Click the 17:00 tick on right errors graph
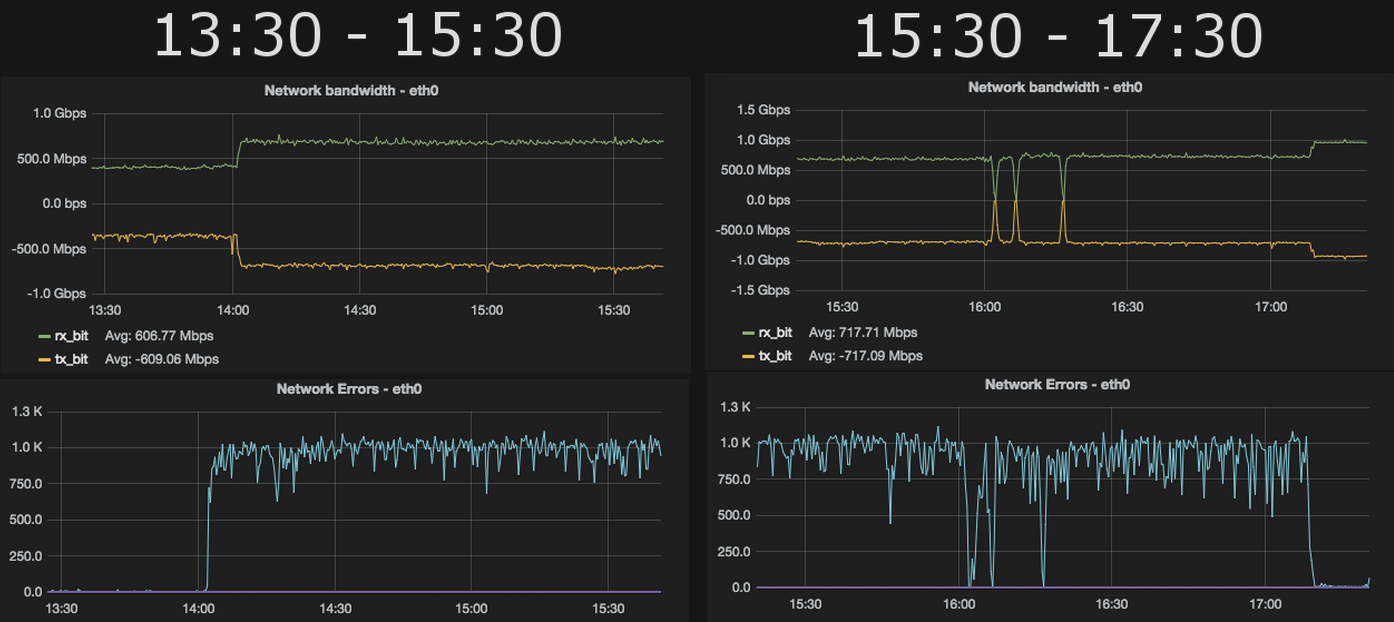This screenshot has height=622, width=1394. (x=1266, y=604)
